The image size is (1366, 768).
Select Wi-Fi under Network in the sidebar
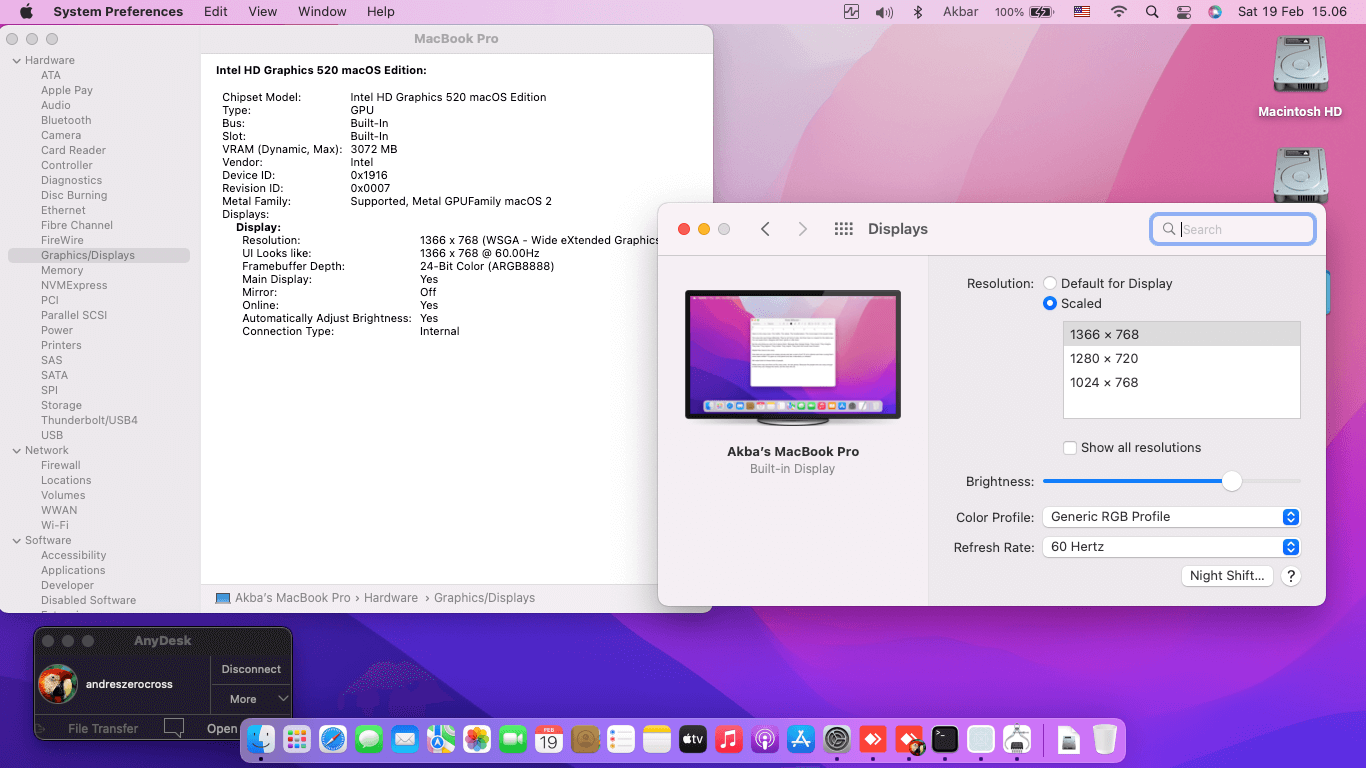[55, 525]
